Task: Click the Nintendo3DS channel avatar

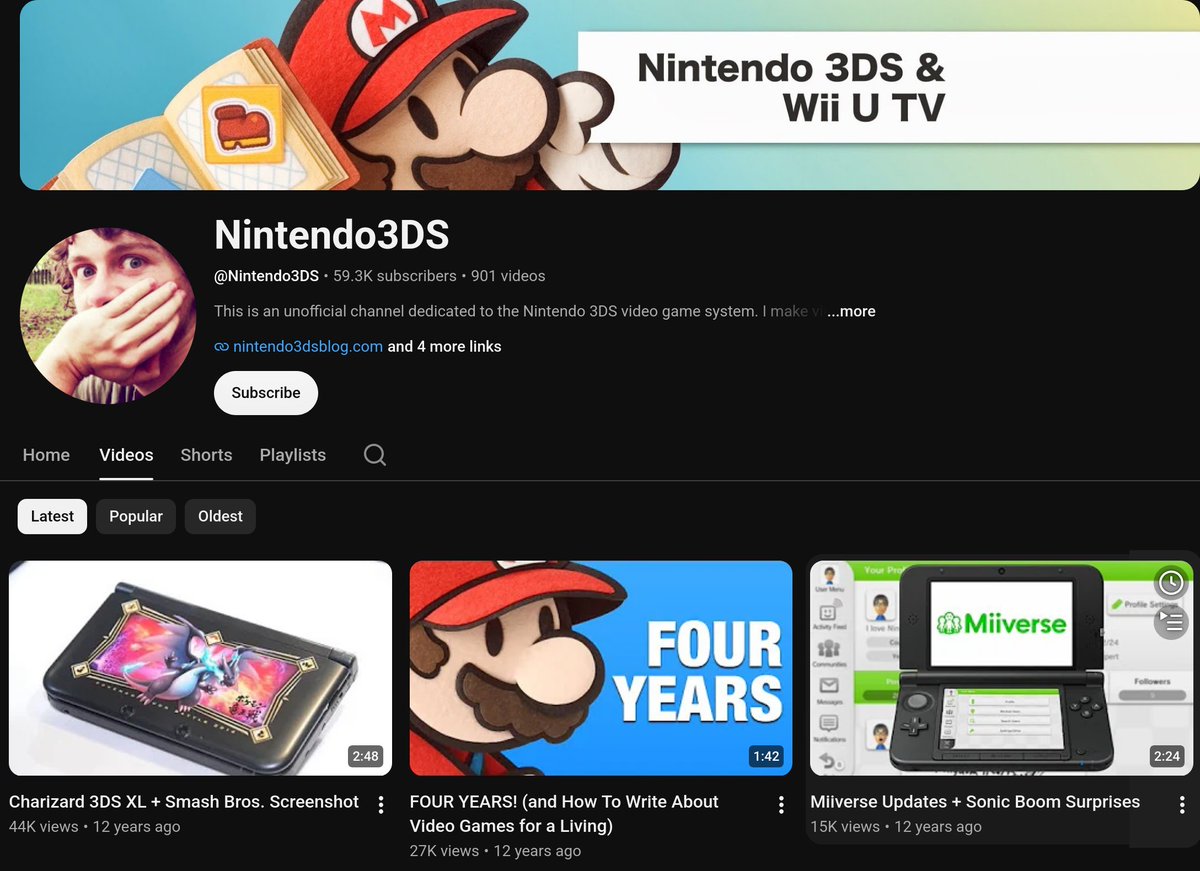Action: [x=108, y=316]
